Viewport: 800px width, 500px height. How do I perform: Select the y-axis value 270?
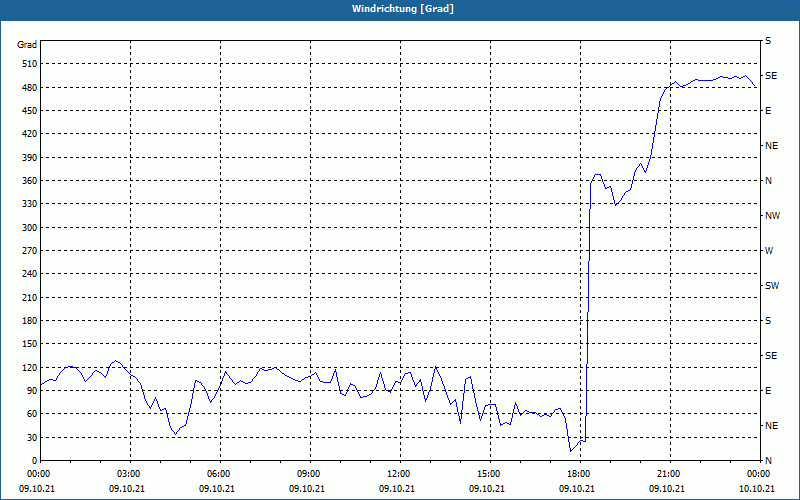click(x=30, y=251)
